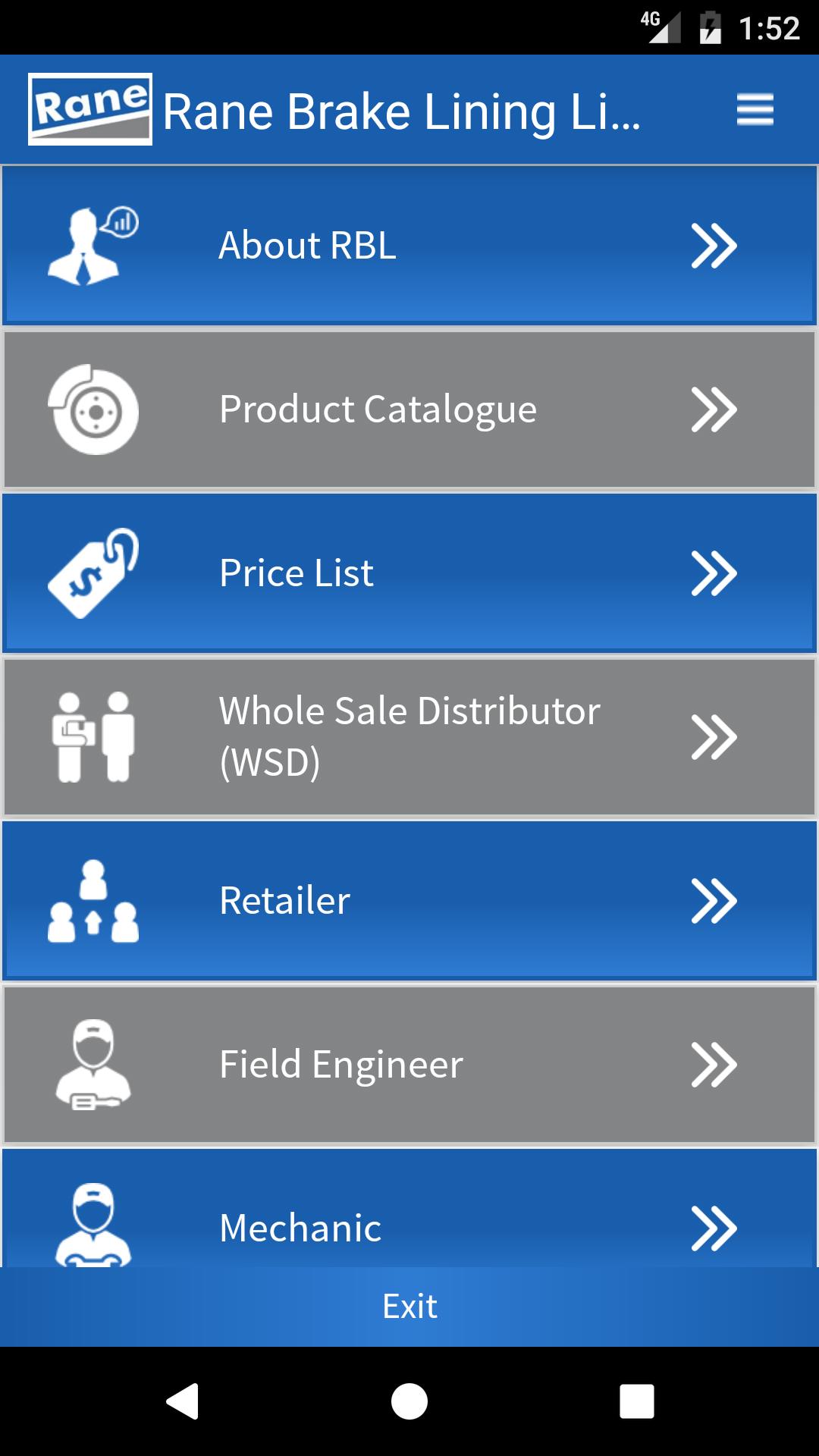Image resolution: width=819 pixels, height=1456 pixels.
Task: Expand About RBL with double chevron
Action: 714,246
